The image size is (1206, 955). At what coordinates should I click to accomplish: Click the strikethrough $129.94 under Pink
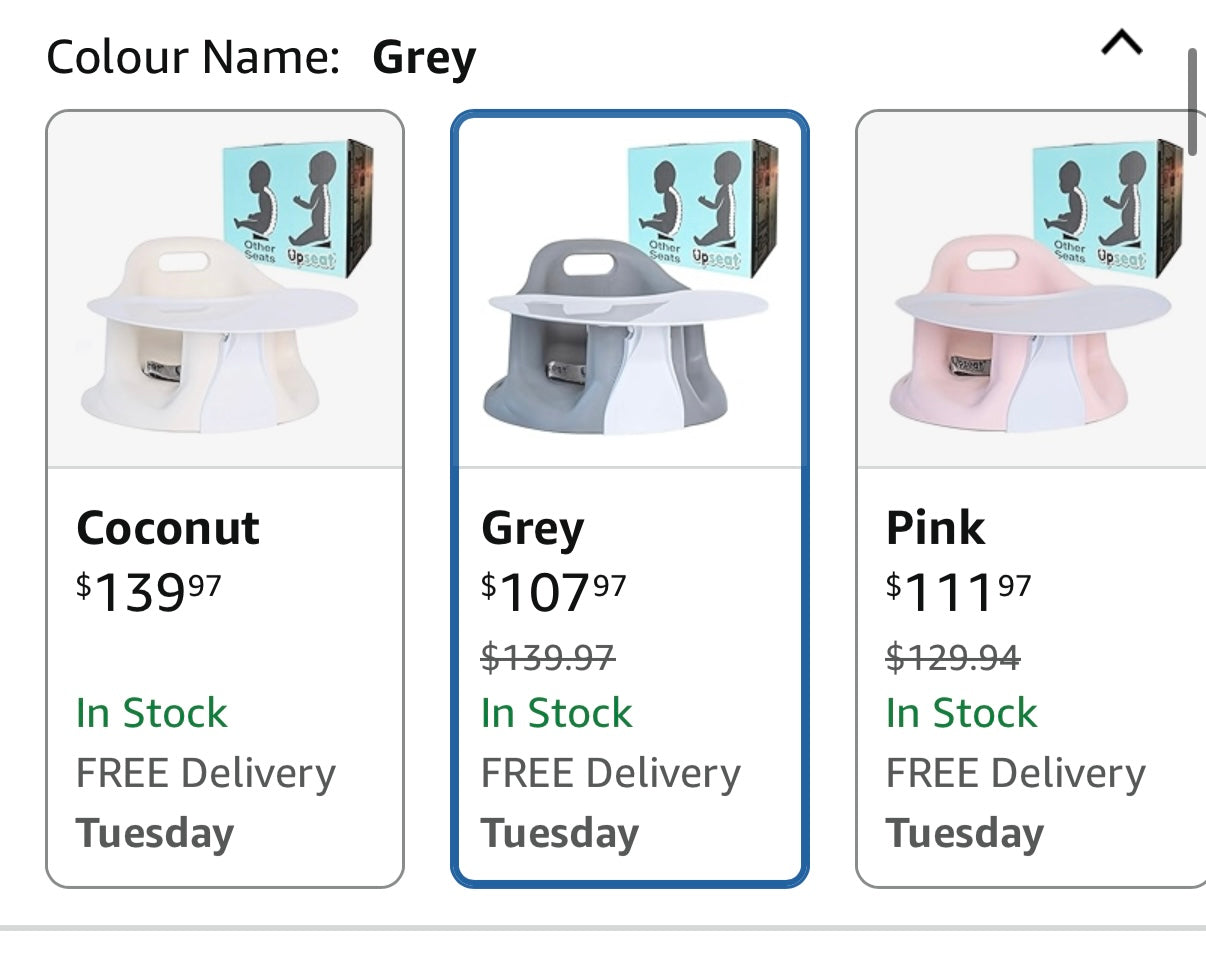[x=953, y=658]
